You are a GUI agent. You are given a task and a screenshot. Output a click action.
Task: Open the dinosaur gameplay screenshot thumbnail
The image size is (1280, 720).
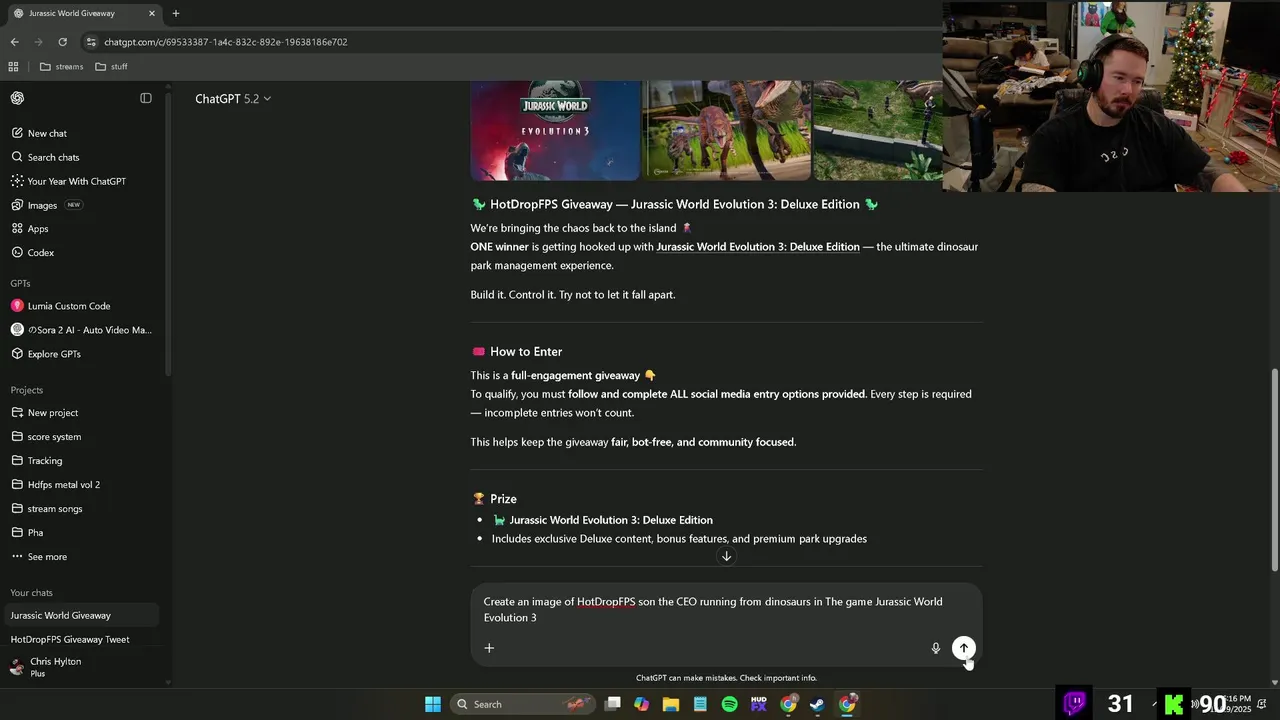(727, 130)
